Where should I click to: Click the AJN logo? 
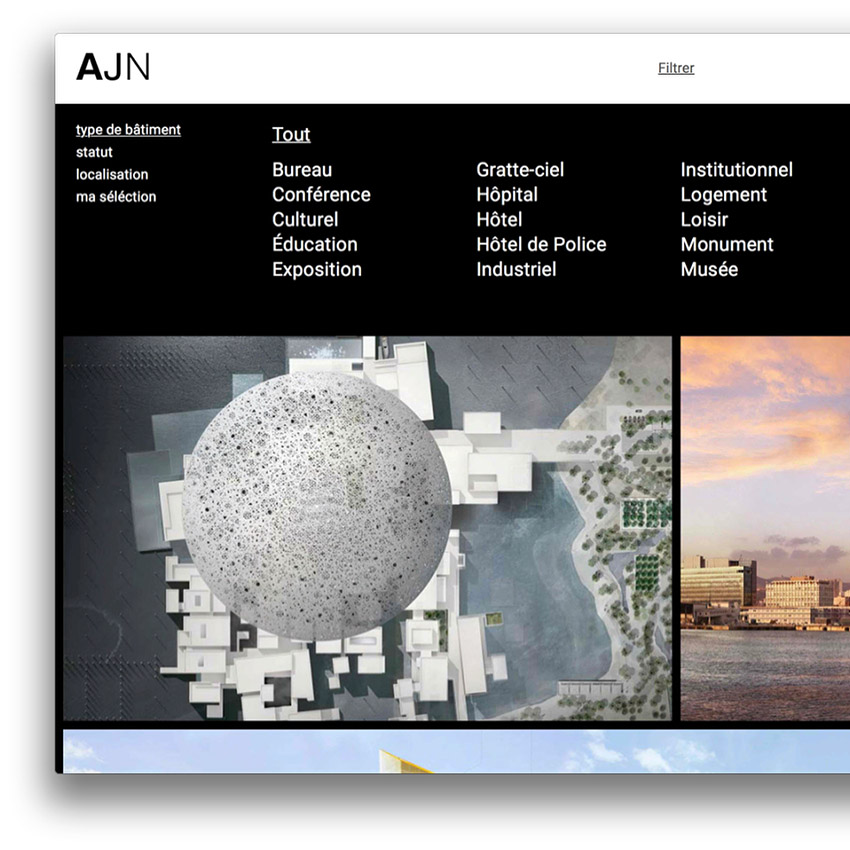(x=113, y=67)
